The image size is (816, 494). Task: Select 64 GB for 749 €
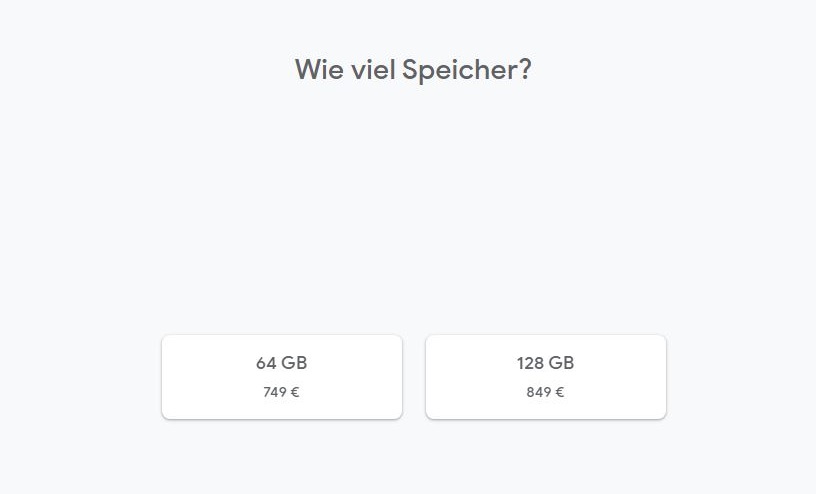(281, 377)
